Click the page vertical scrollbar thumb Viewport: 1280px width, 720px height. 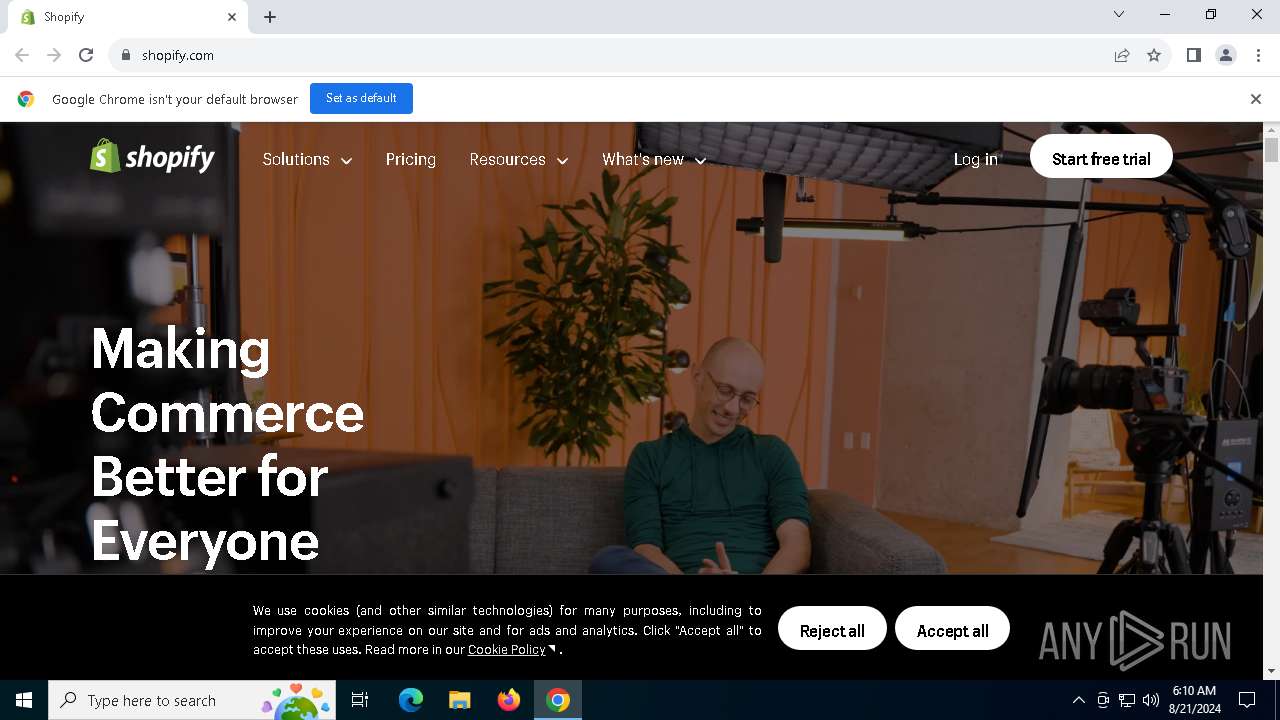pos(1272,151)
